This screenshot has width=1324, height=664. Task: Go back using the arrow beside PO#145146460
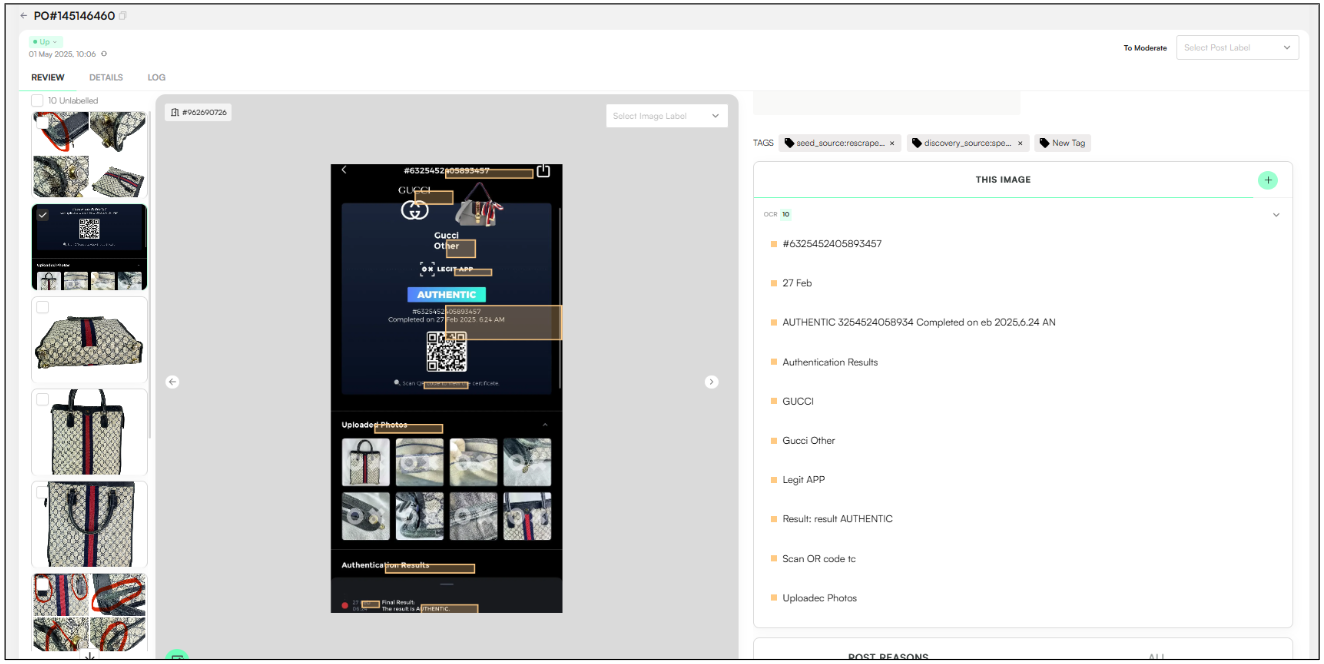tap(24, 16)
